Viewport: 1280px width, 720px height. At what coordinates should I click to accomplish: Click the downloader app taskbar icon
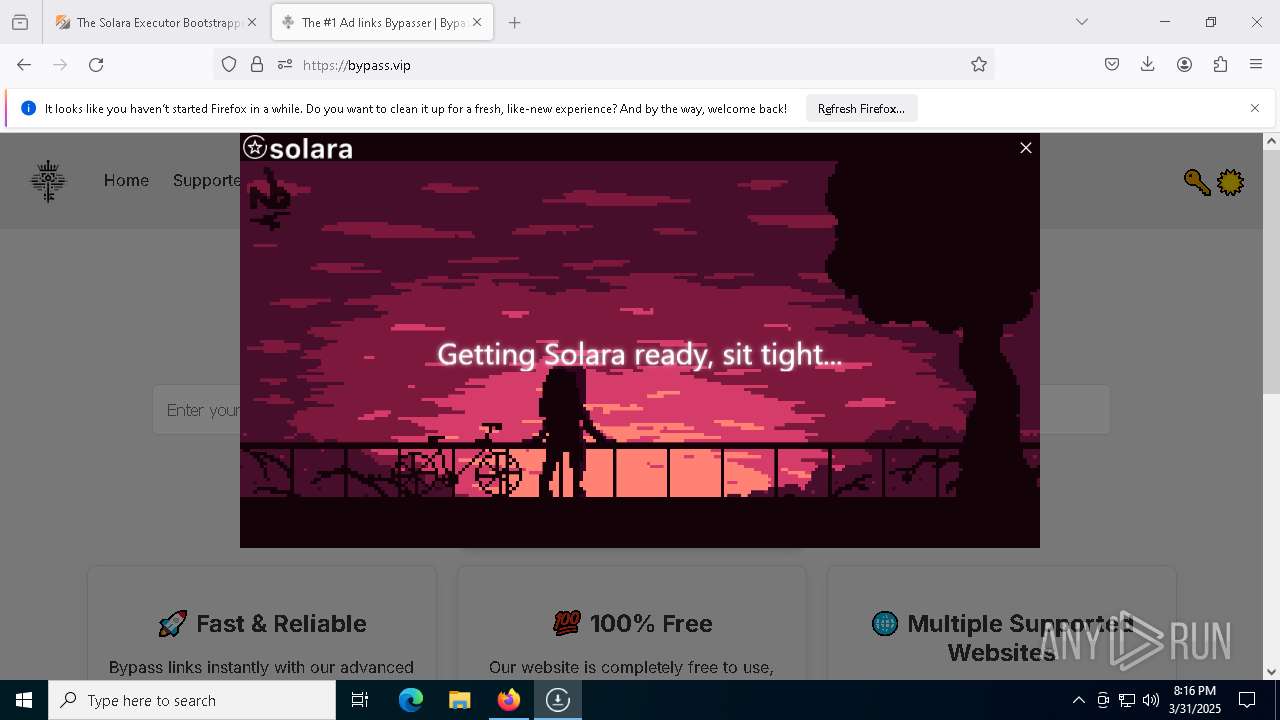(x=558, y=700)
